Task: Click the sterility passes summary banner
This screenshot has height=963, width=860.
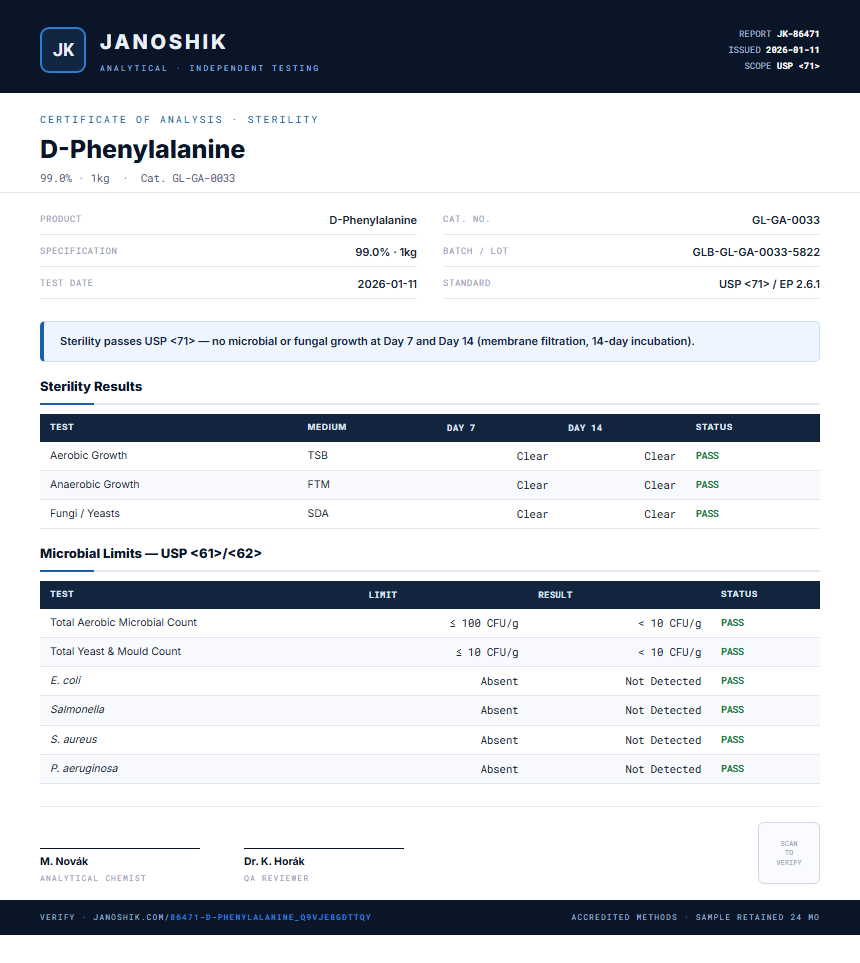Action: pyautogui.click(x=430, y=341)
